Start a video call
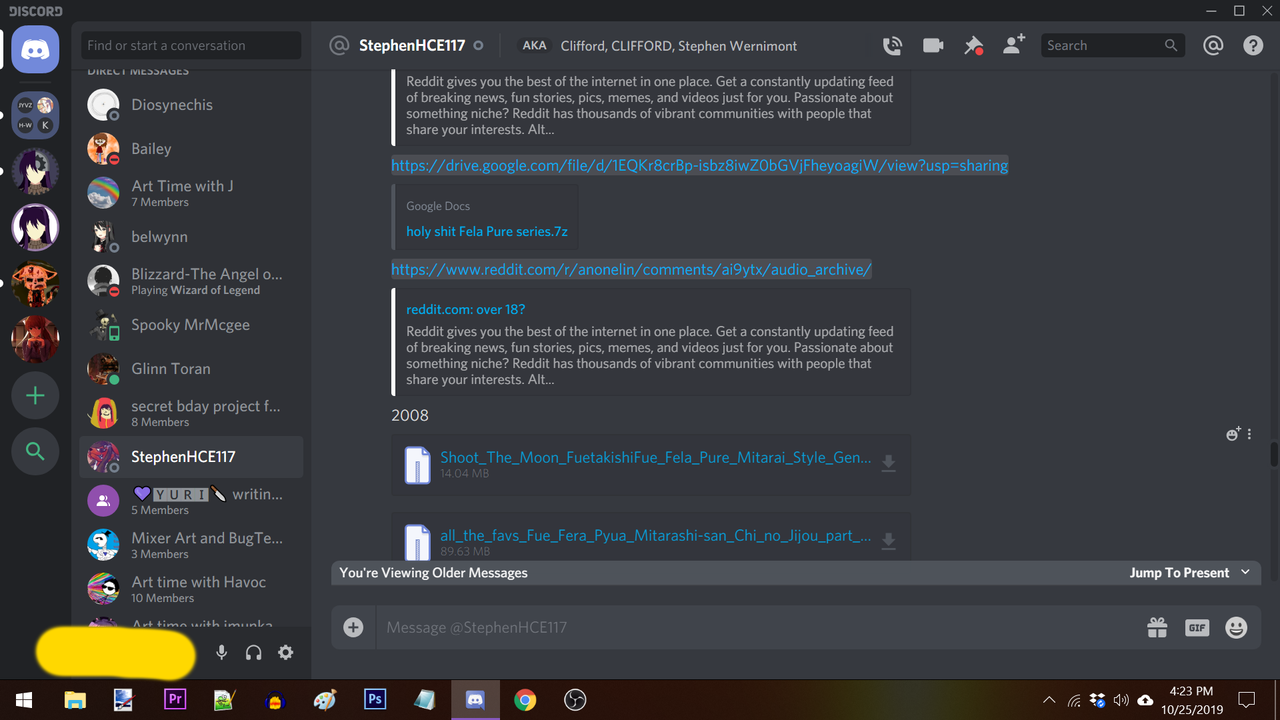 click(933, 46)
